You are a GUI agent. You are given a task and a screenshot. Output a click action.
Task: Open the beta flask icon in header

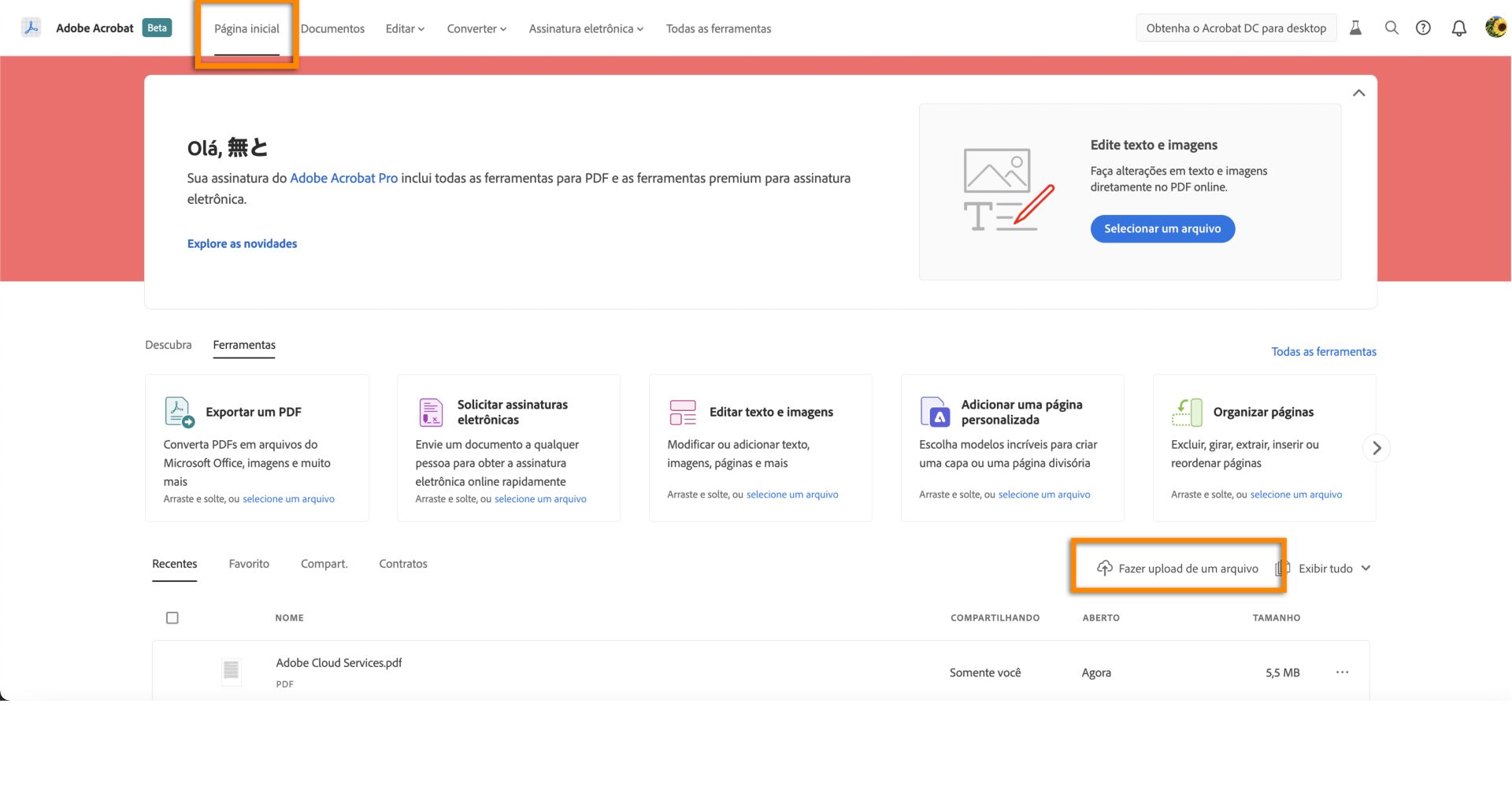click(x=1355, y=28)
